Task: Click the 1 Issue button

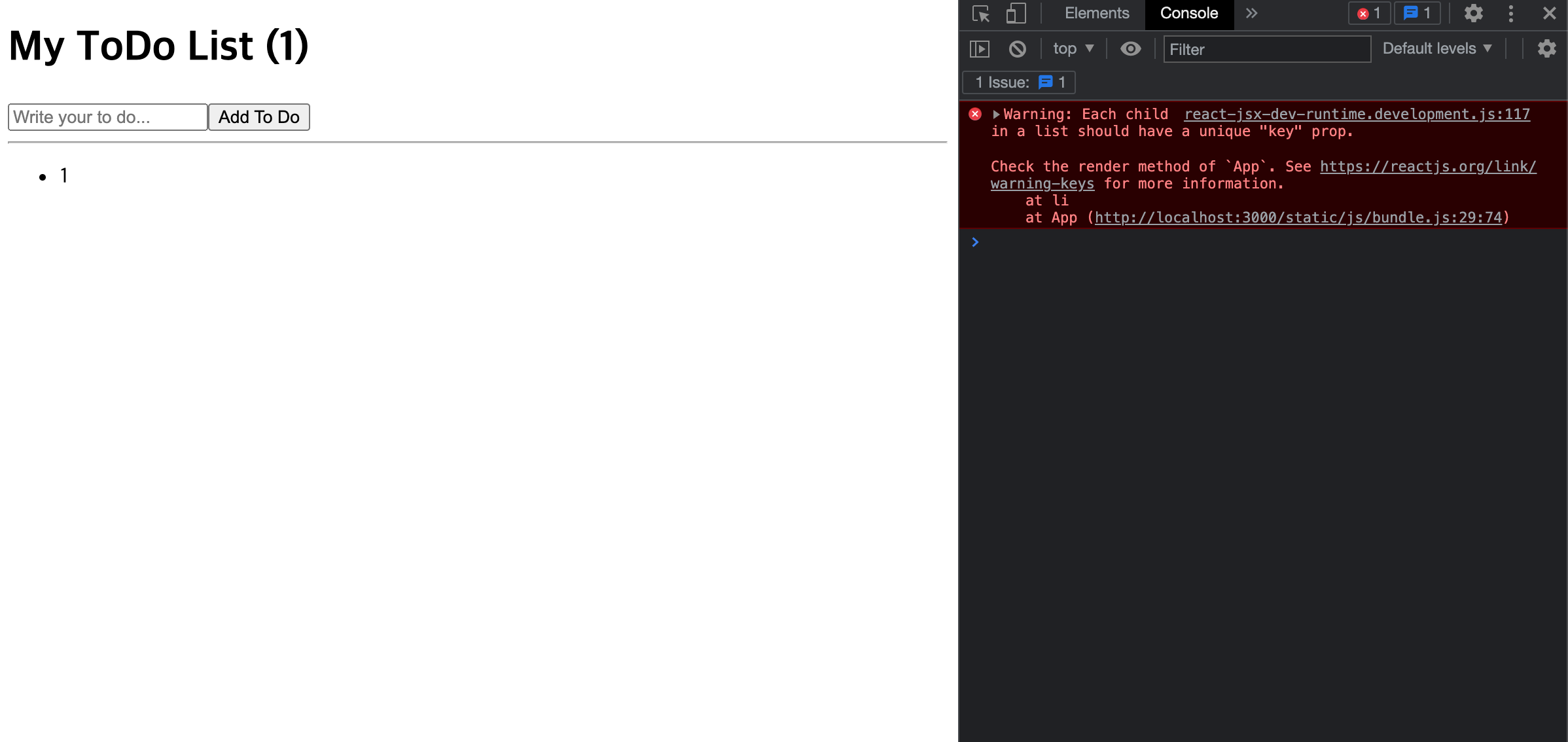Action: [1019, 82]
